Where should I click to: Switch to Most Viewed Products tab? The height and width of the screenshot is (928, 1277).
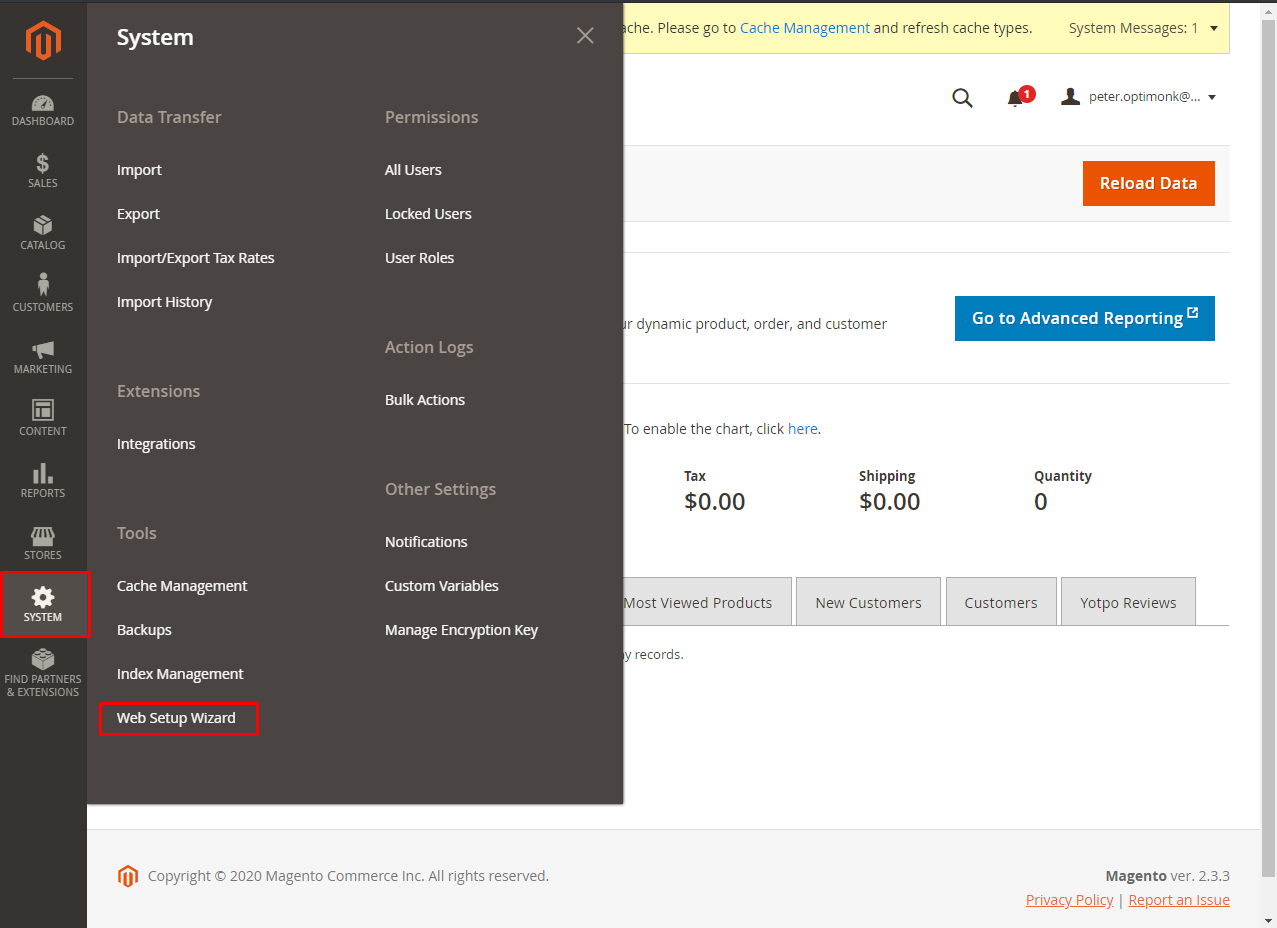pyautogui.click(x=705, y=602)
